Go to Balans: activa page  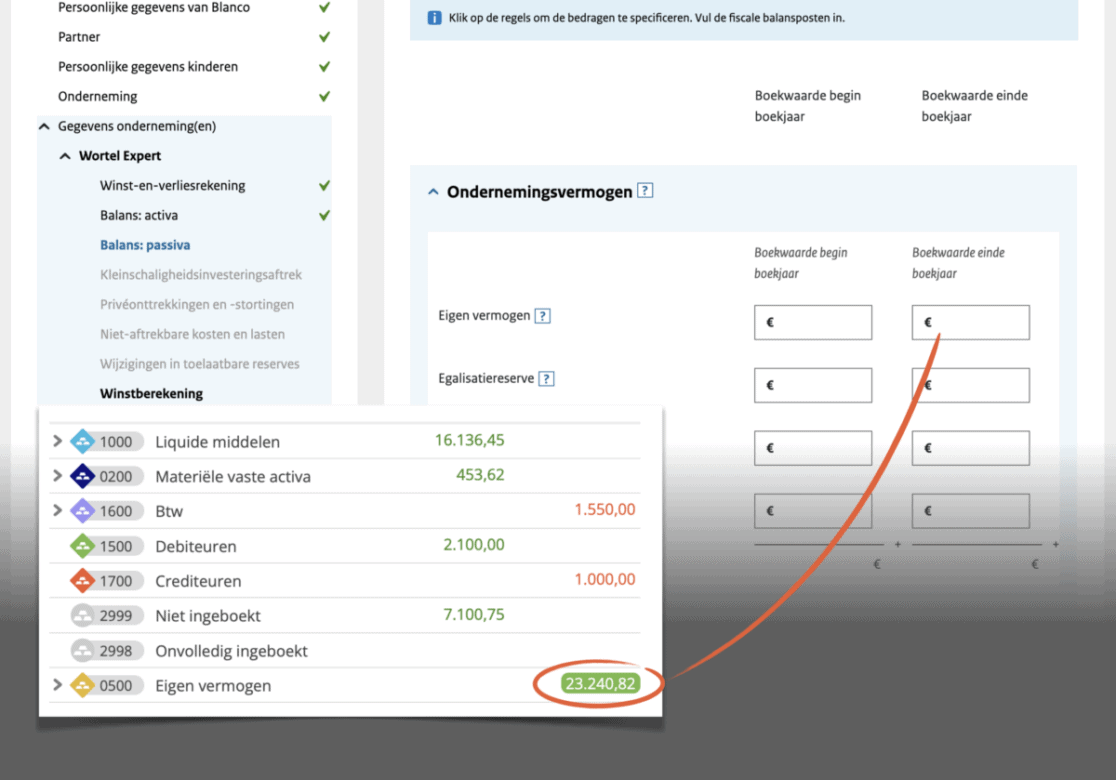point(139,215)
